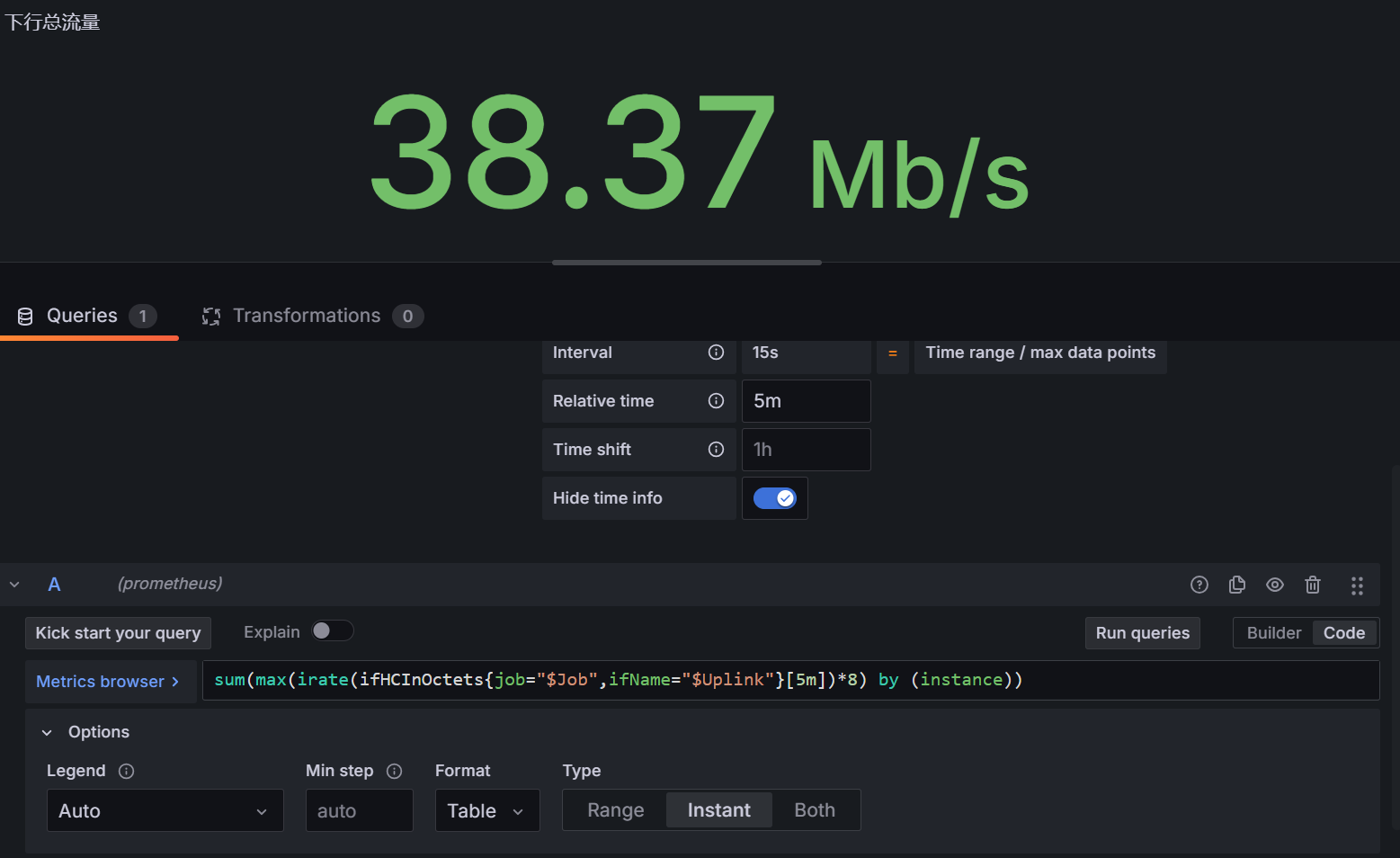Open the Transformations tab
This screenshot has width=1400, height=858.
312,317
